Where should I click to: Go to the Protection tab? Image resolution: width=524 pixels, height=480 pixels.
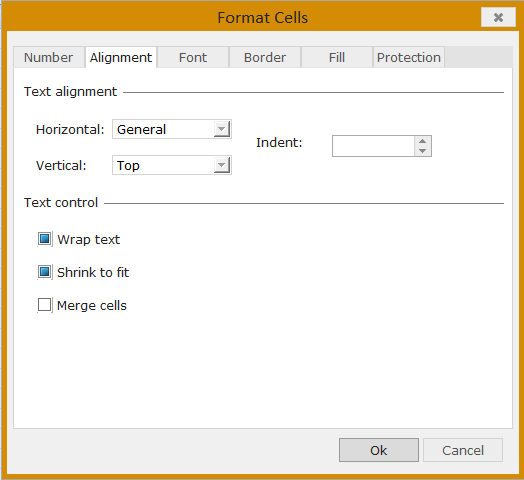point(409,57)
